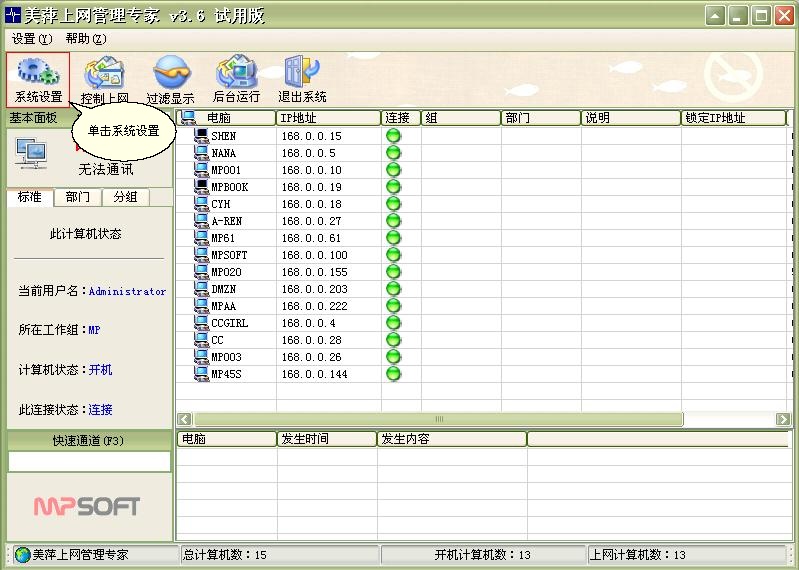The height and width of the screenshot is (570, 799).
Task: Select computer name MPAA
Action: click(224, 306)
